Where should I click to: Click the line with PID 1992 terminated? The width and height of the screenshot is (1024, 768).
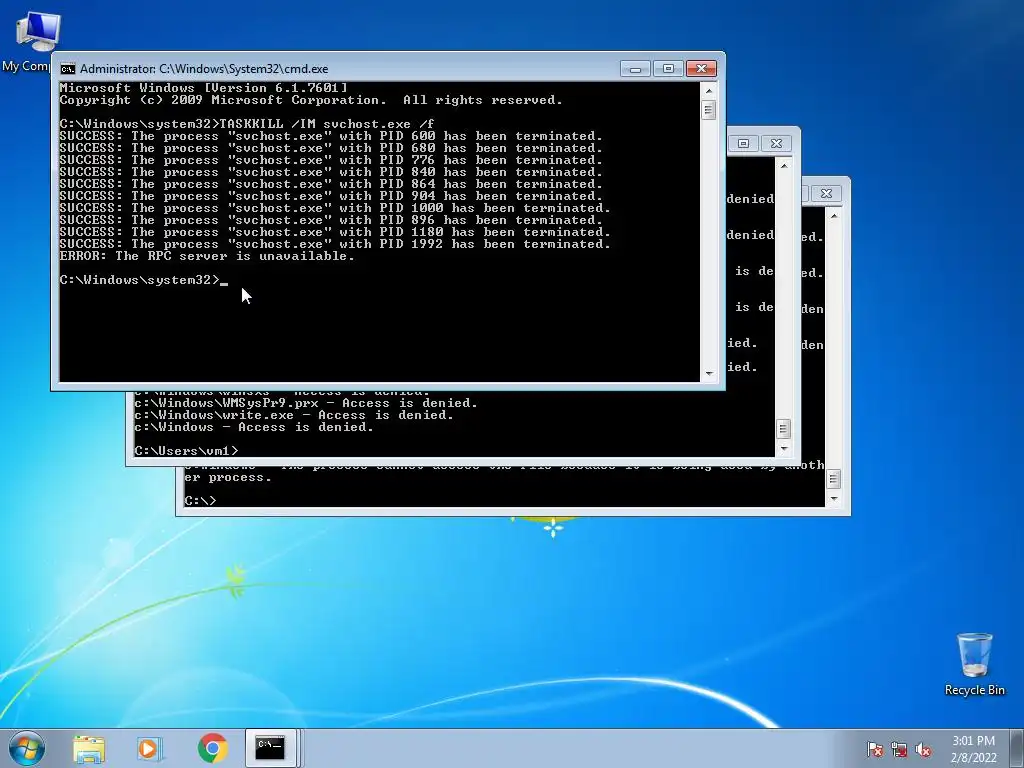[x=335, y=244]
